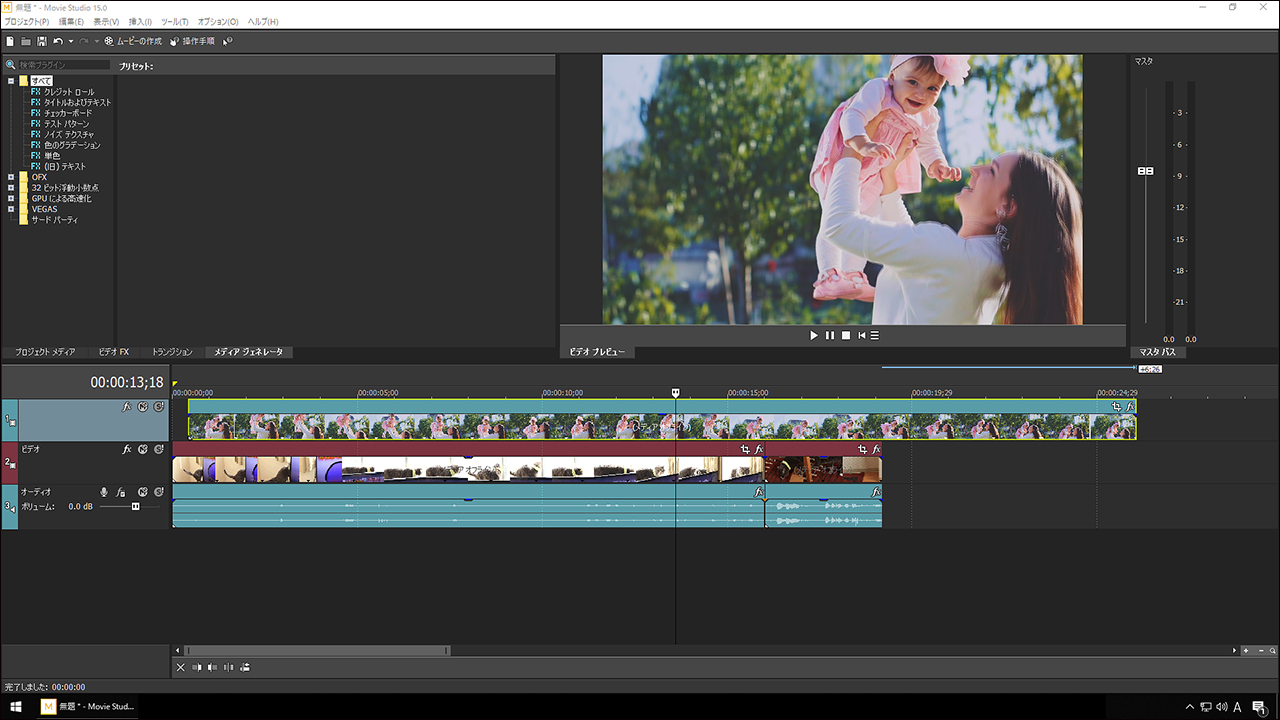The image size is (1280, 720).
Task: Expand the OFX folder
Action: pyautogui.click(x=10, y=177)
